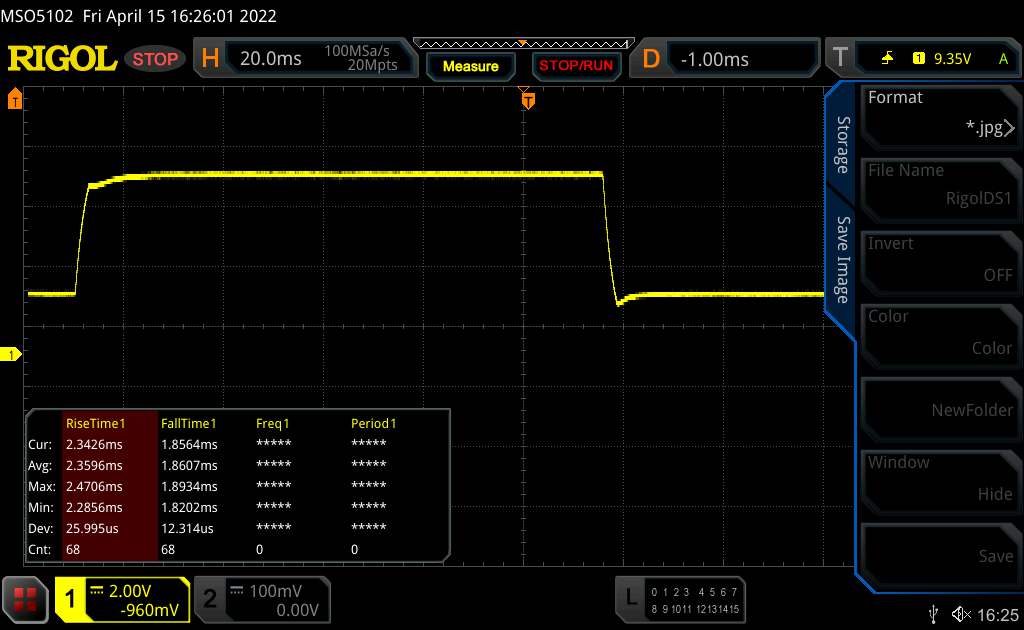Viewport: 1024px width, 630px height.
Task: Toggle the STOP/RUN button
Action: (x=576, y=66)
